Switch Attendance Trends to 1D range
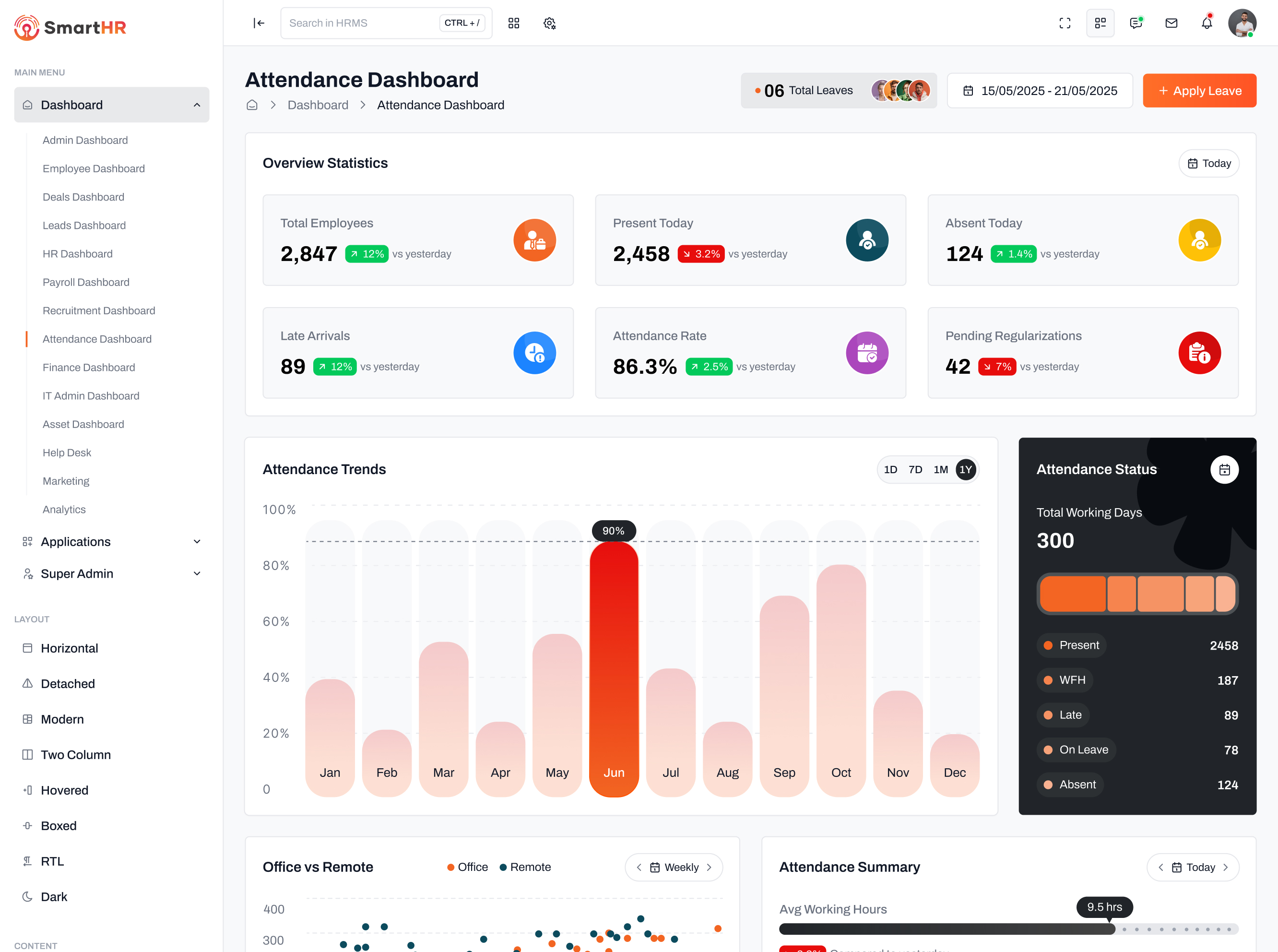This screenshot has height=952, width=1278. 890,469
